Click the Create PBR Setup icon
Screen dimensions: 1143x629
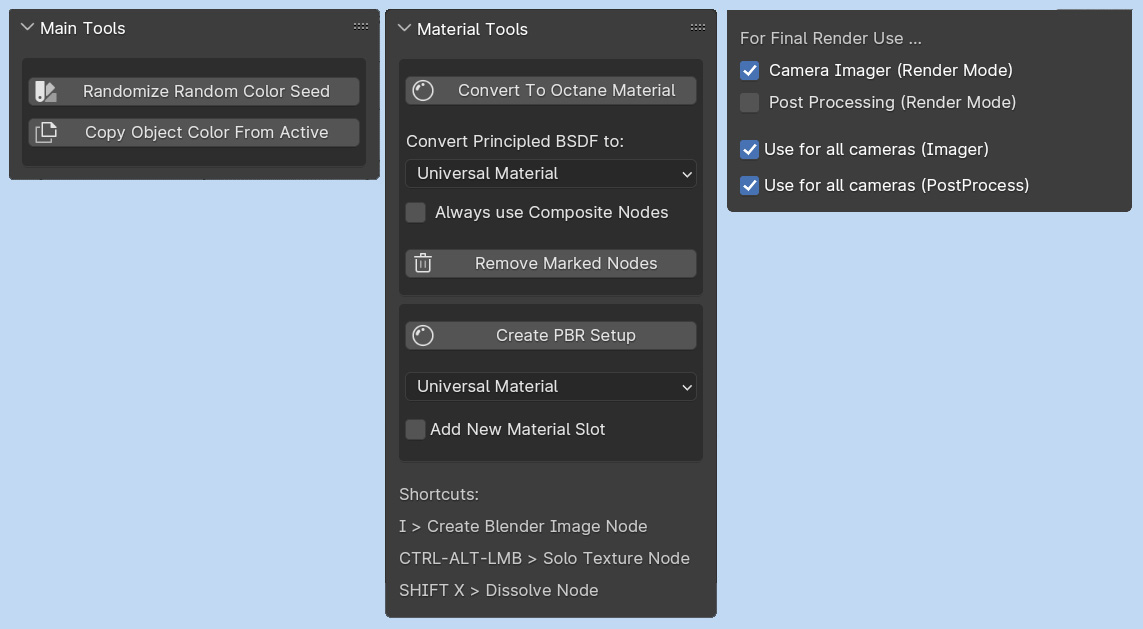[423, 336]
